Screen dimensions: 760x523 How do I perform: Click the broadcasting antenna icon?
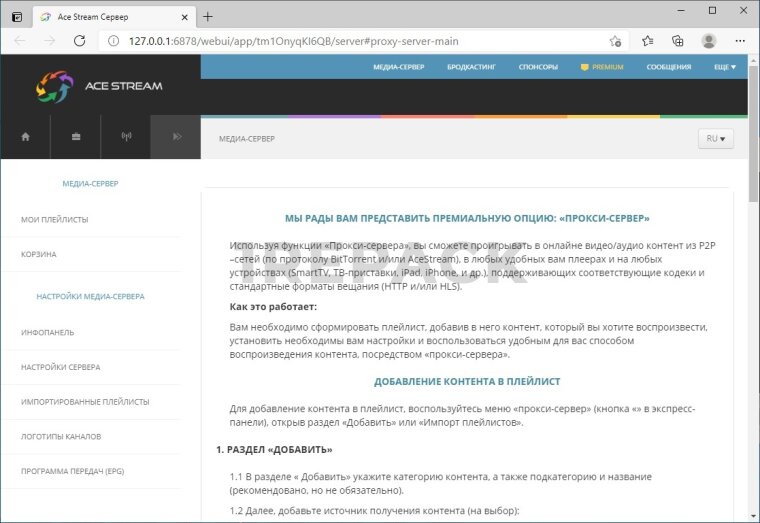(126, 137)
